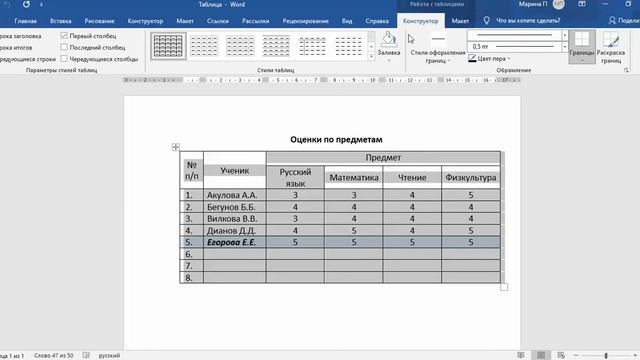This screenshot has width=640, height=360.
Task: Click the Заливка (shading) paint bucket icon
Action: click(x=389, y=40)
